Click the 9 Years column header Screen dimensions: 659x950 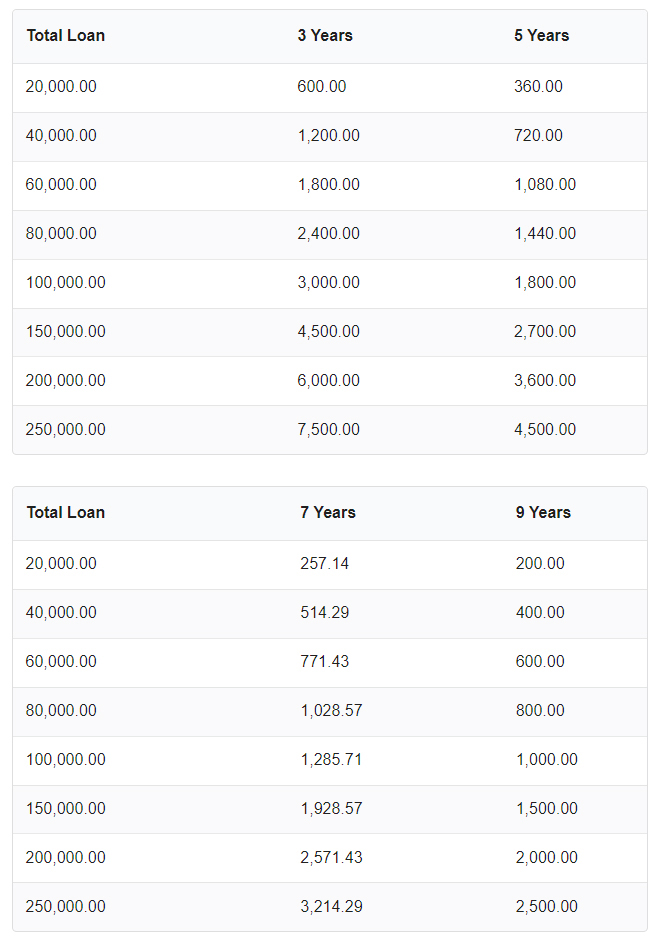click(x=543, y=512)
